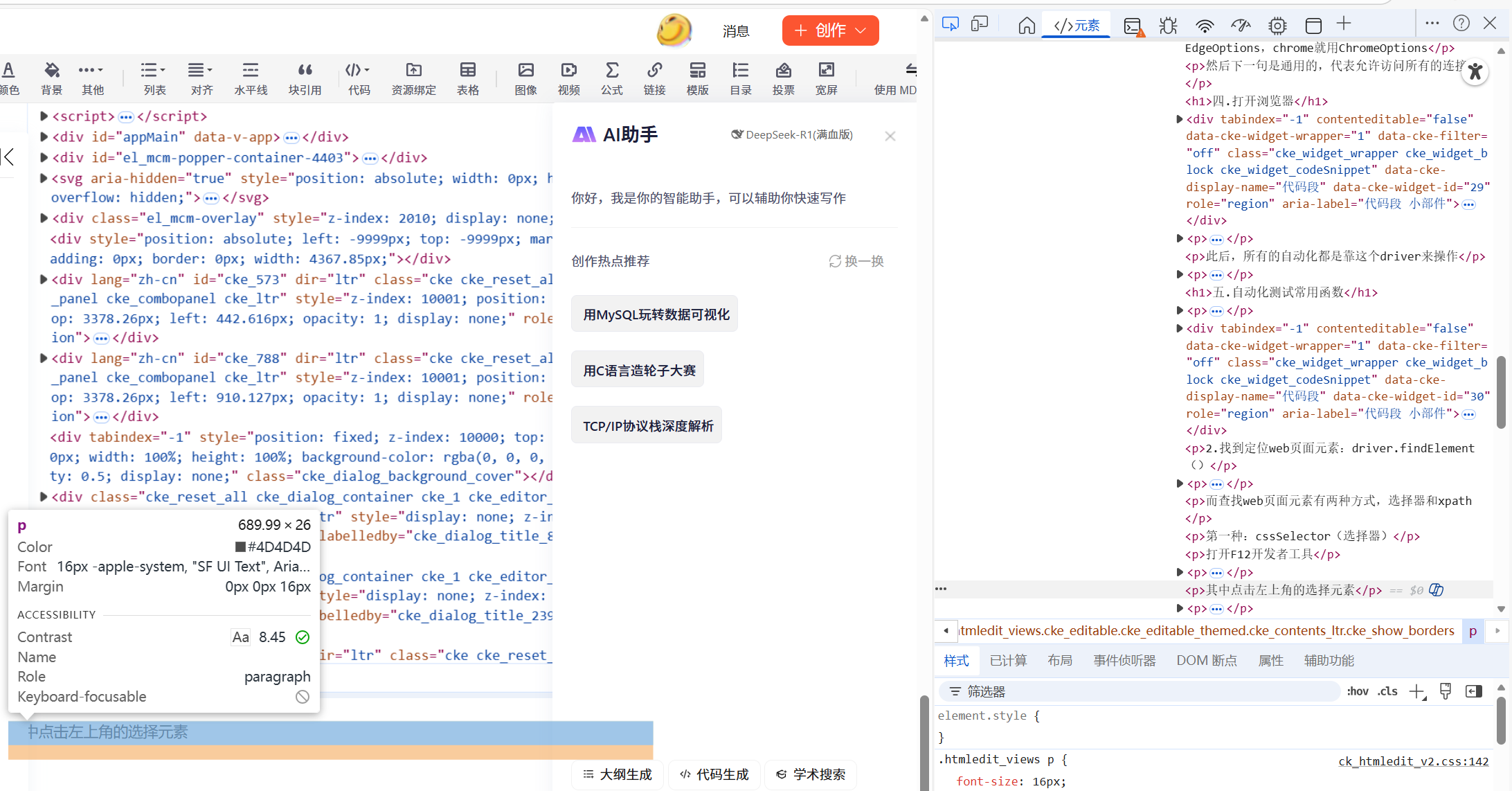This screenshot has height=791, width=1512.
Task: Click the image (图像) insert icon
Action: tap(525, 71)
